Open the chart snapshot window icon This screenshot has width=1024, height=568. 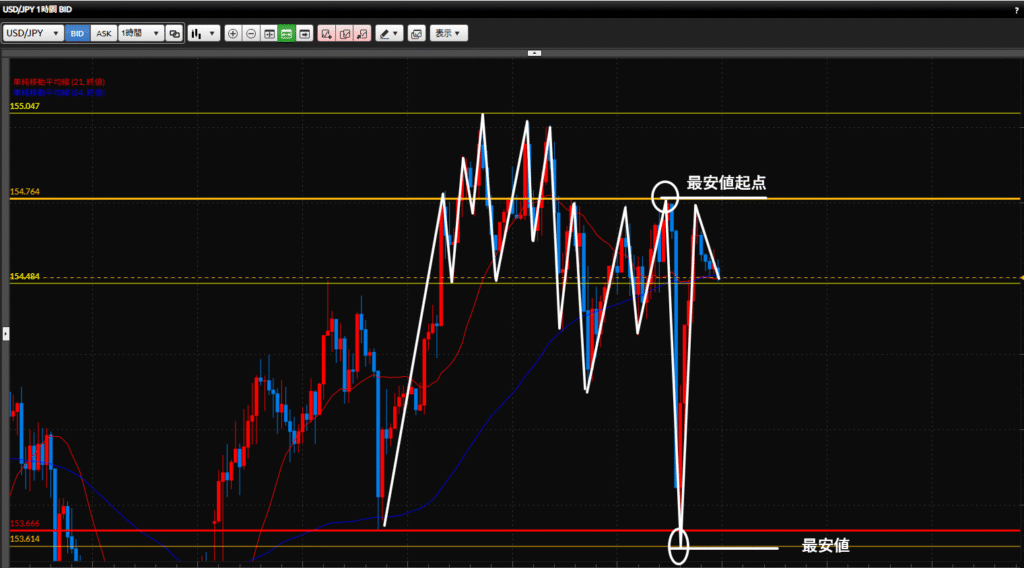(x=416, y=33)
